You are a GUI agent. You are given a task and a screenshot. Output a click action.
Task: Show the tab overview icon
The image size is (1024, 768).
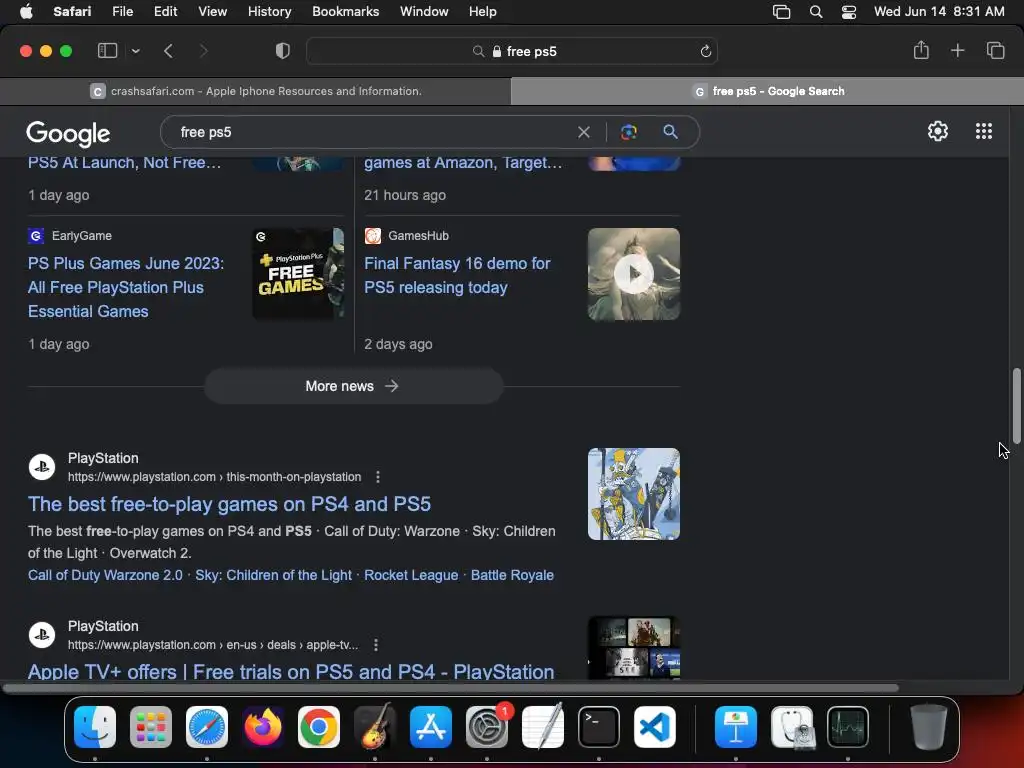[995, 50]
